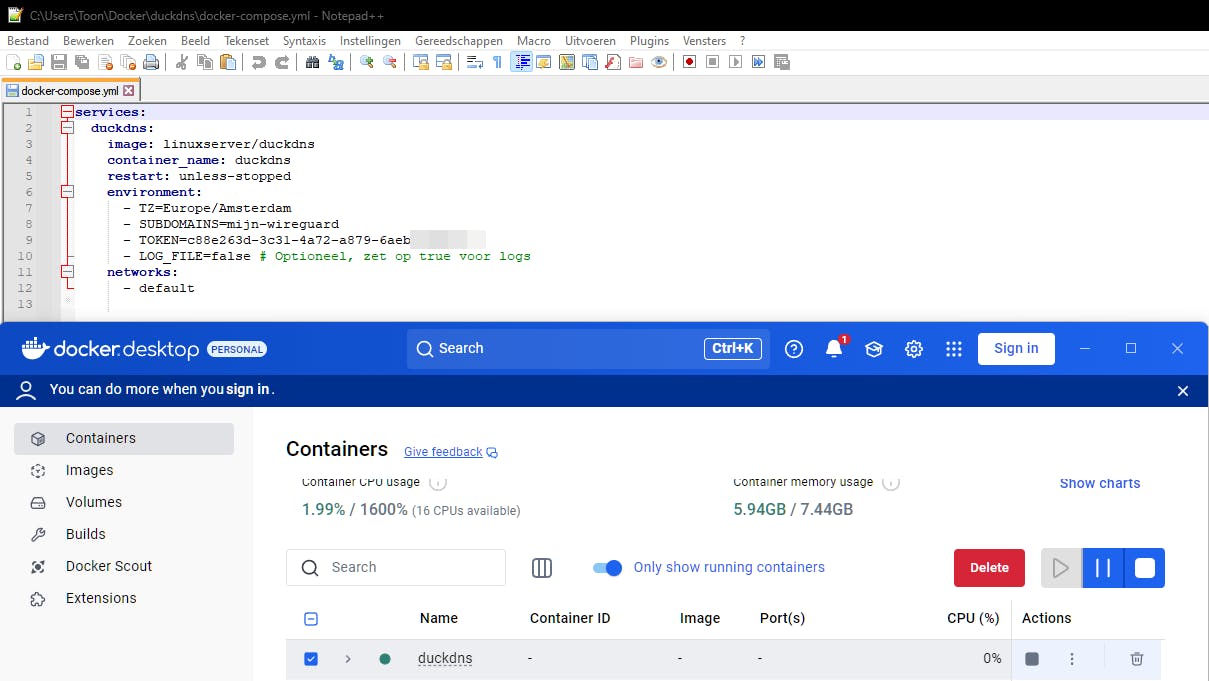Toggle Only show running containers switch
Viewport: 1209px width, 681px height.
tap(607, 567)
